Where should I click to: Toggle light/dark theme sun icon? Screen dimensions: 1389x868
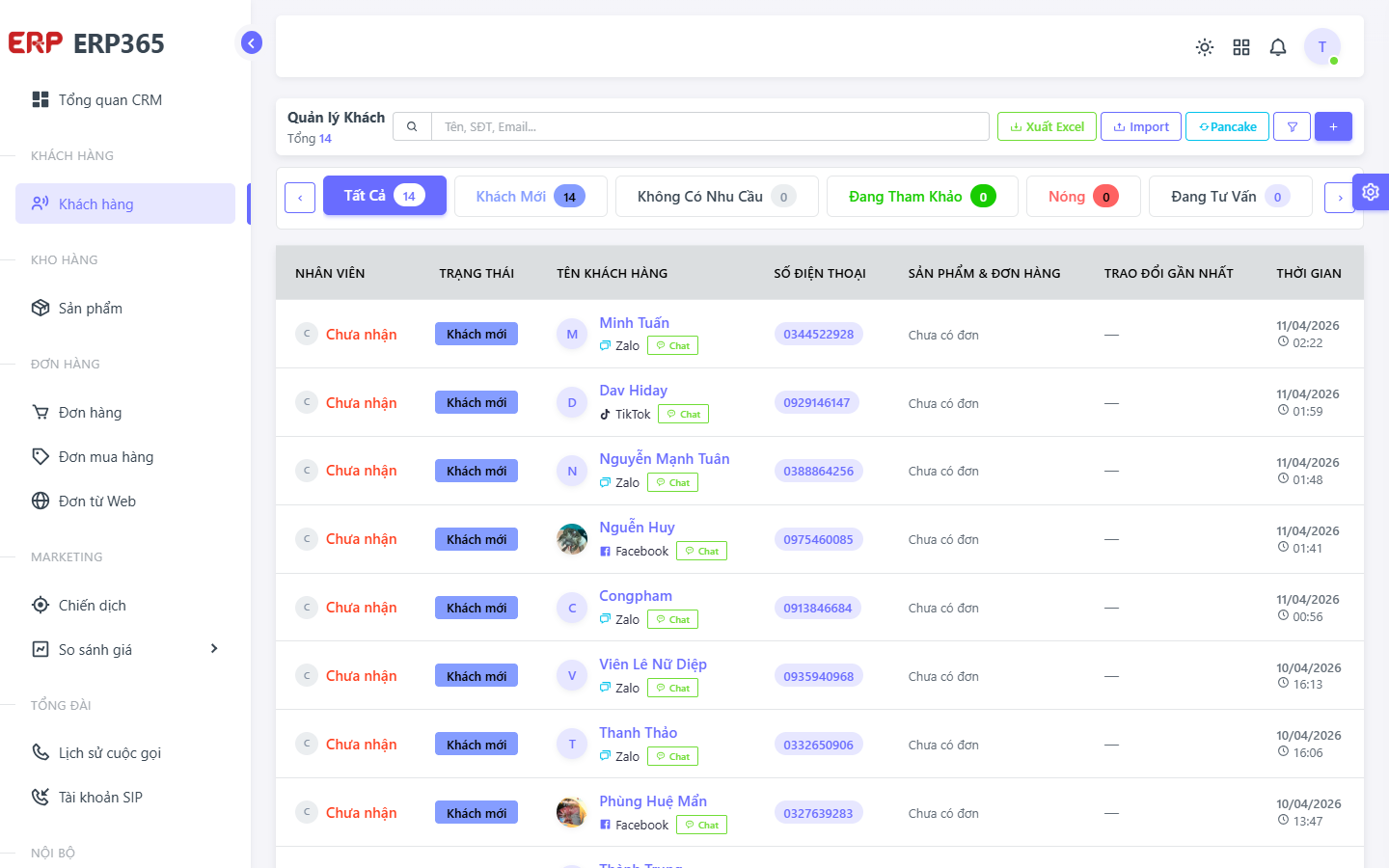[x=1205, y=47]
